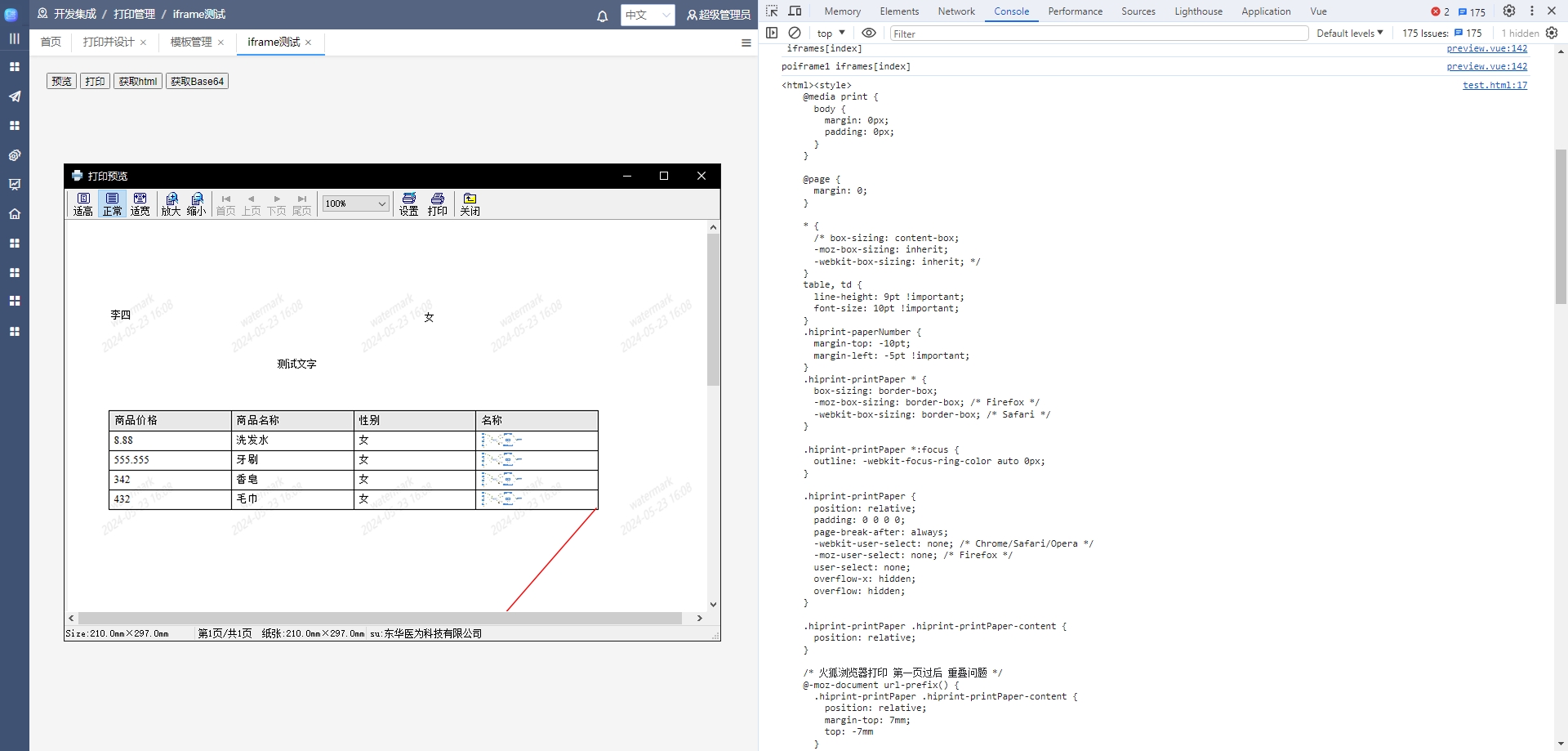1568x751 pixels.
Task: Toggle live expression eye icon
Action: coord(869,33)
